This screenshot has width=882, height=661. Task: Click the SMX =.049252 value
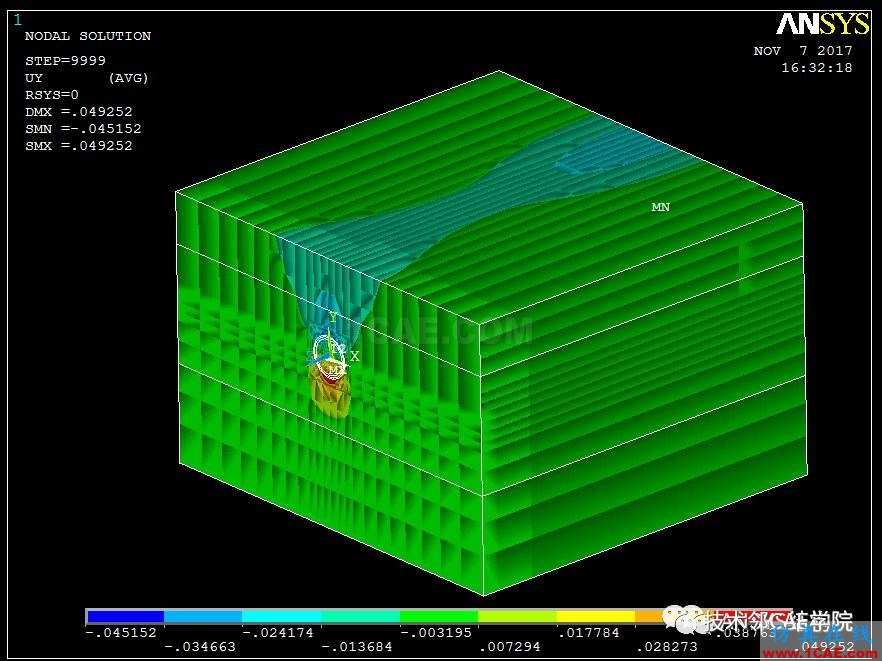[x=79, y=145]
